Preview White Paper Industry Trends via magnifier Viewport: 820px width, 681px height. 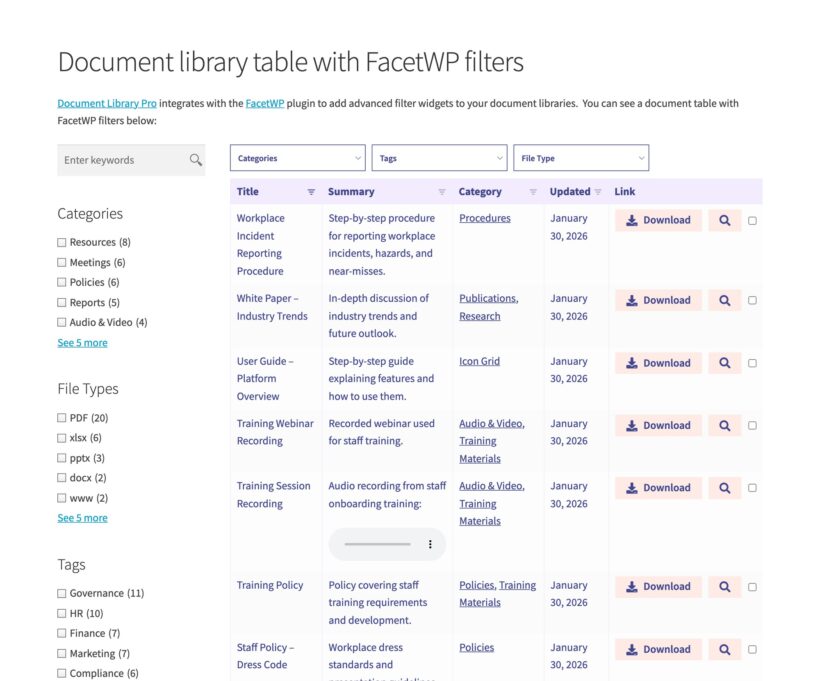click(724, 300)
